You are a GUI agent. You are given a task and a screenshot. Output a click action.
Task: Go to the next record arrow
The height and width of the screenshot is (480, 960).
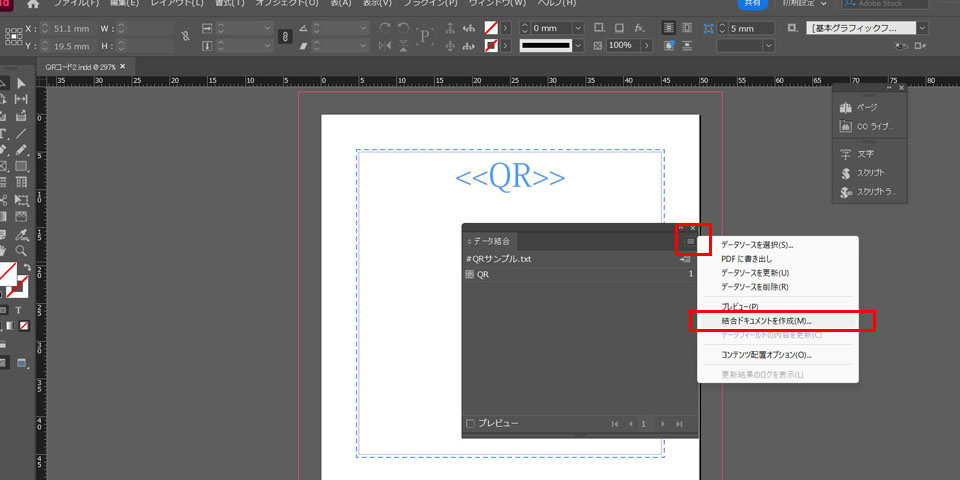(x=662, y=424)
